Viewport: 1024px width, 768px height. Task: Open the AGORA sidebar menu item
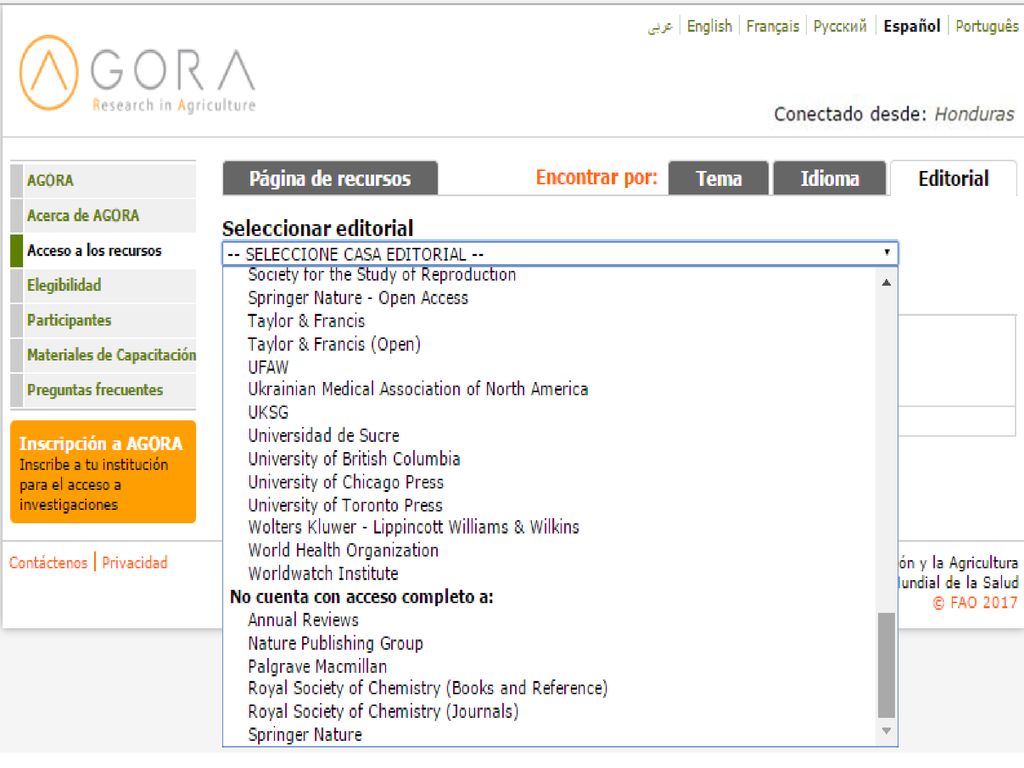click(x=104, y=180)
